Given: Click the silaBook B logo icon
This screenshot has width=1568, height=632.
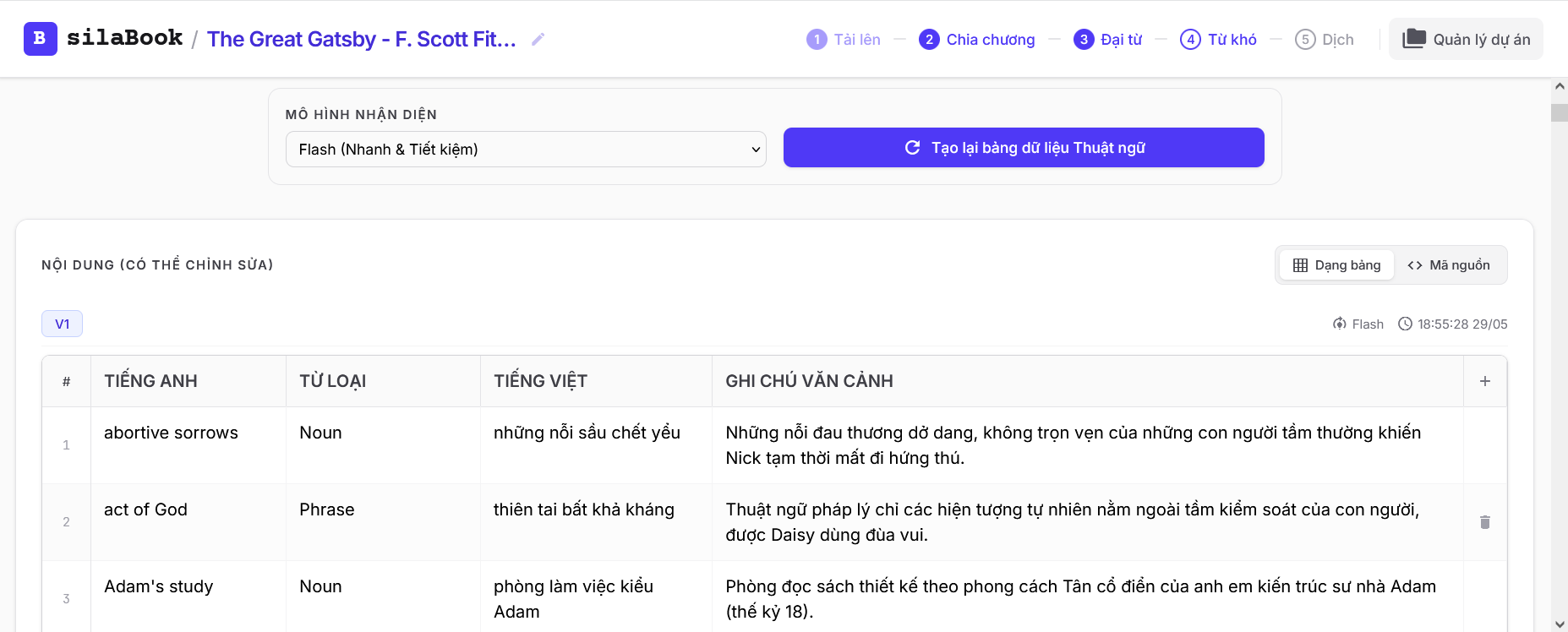Looking at the screenshot, I should tap(40, 39).
